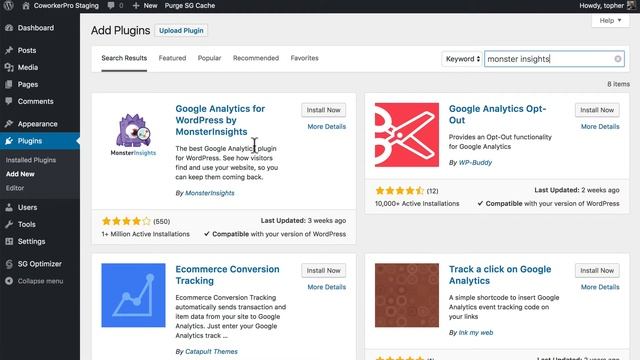Click '10,000+ Active Installations' text
The image size is (640, 360).
pyautogui.click(x=417, y=203)
